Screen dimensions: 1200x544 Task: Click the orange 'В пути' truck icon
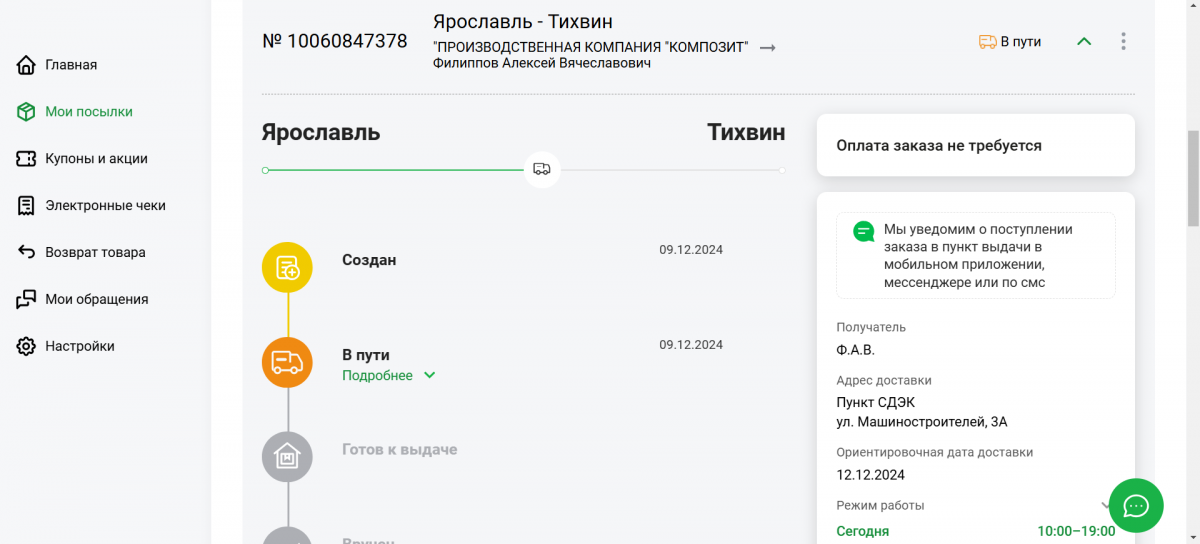pos(287,362)
